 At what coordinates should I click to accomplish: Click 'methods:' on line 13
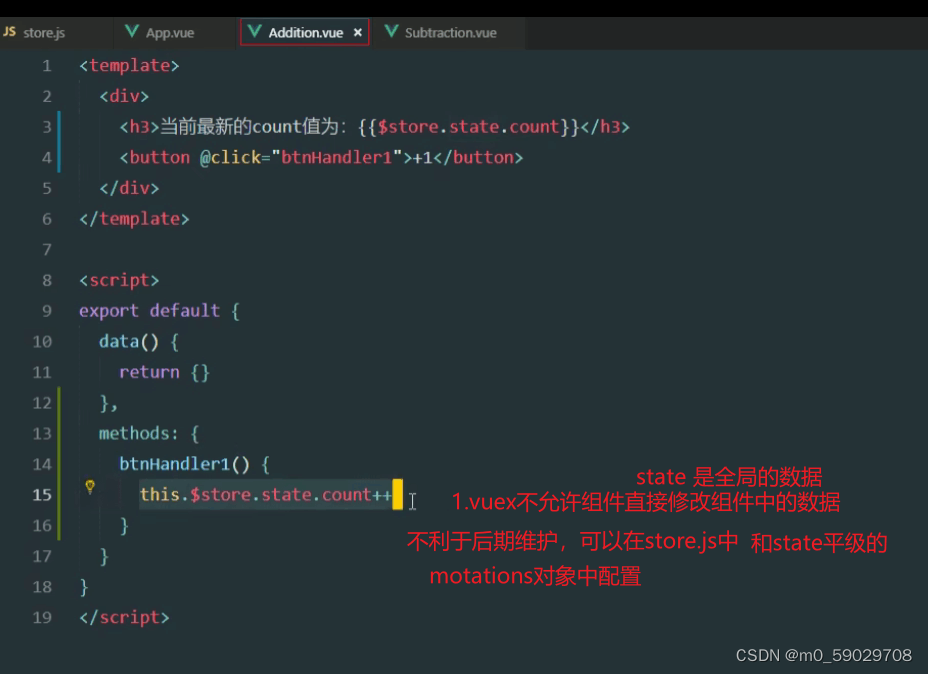[x=138, y=433]
